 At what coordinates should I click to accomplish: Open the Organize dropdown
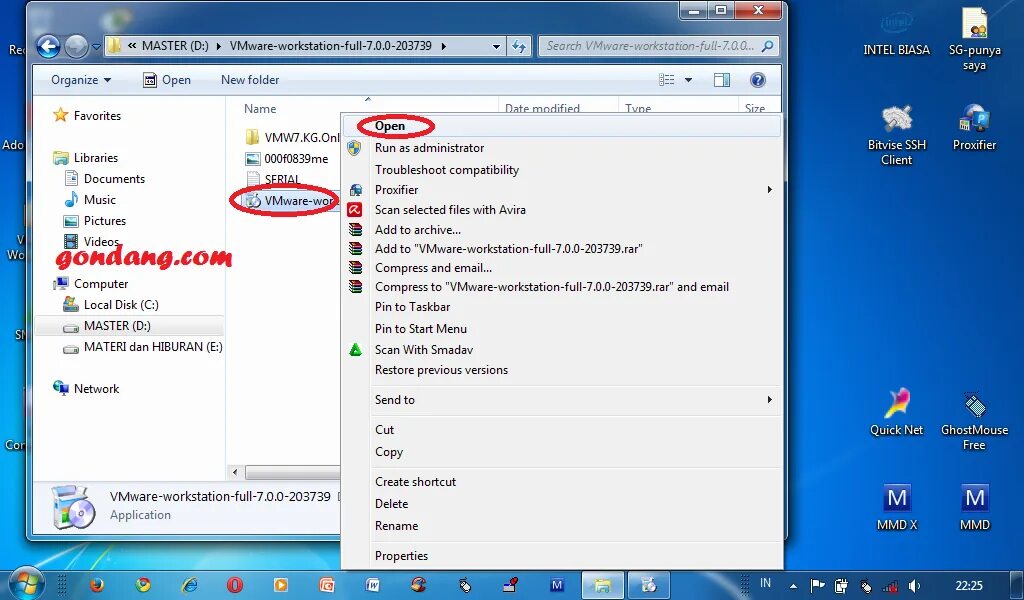pos(80,80)
